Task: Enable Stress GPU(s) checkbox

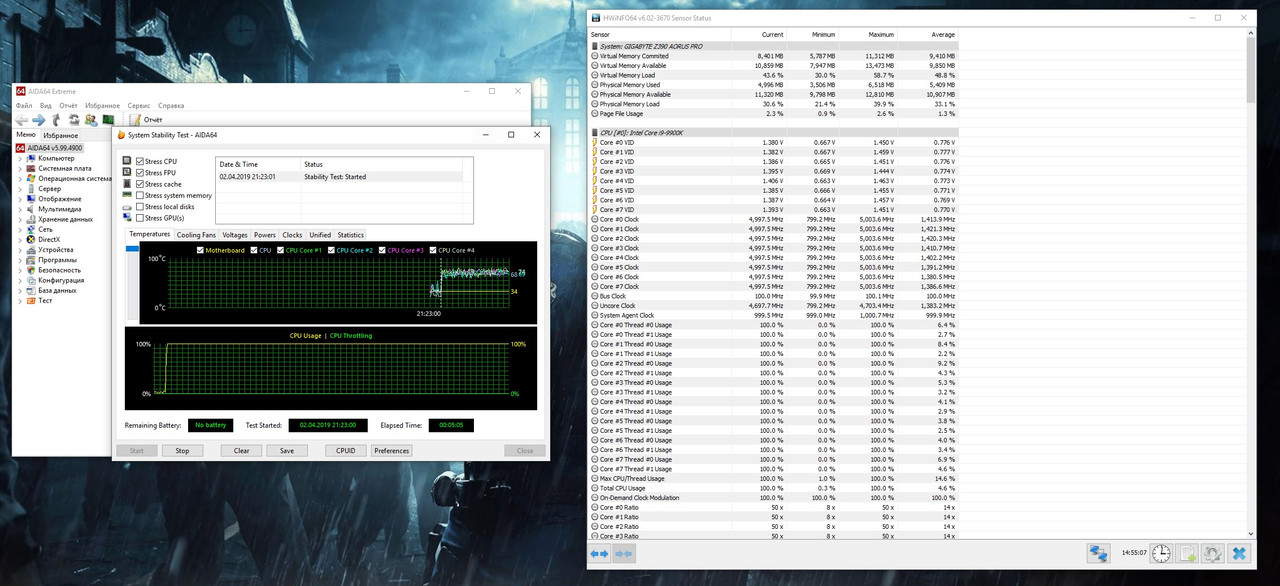Action: 140,218
